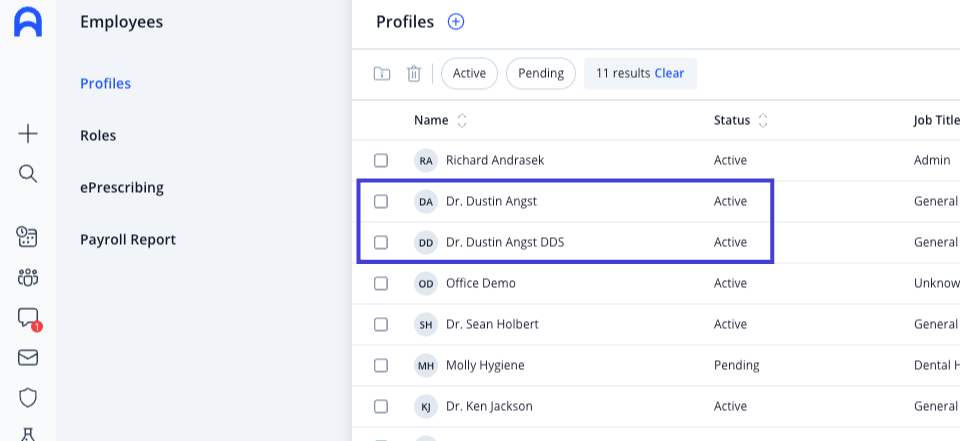Click the KJ avatar for Dr. Ken Jackson
Viewport: 960px width, 441px height.
426,407
